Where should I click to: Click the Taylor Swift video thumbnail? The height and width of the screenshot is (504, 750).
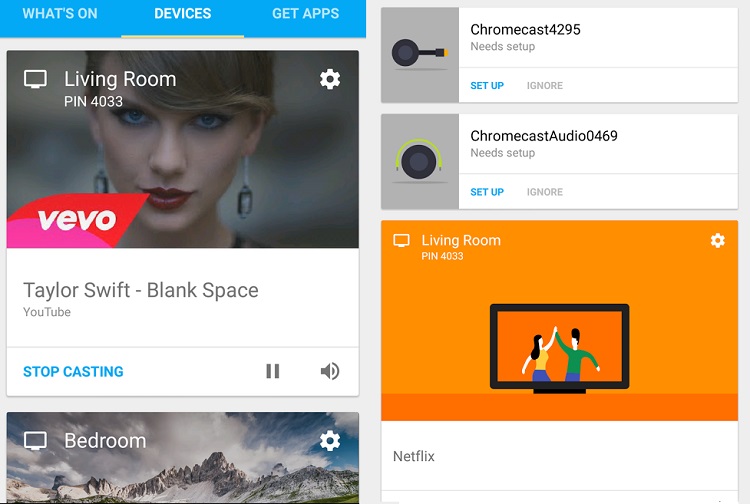point(183,149)
